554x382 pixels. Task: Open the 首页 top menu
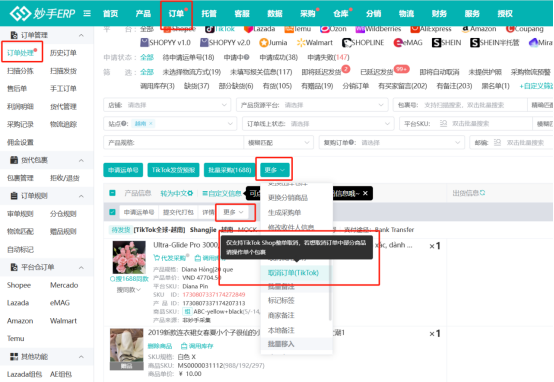(x=111, y=13)
